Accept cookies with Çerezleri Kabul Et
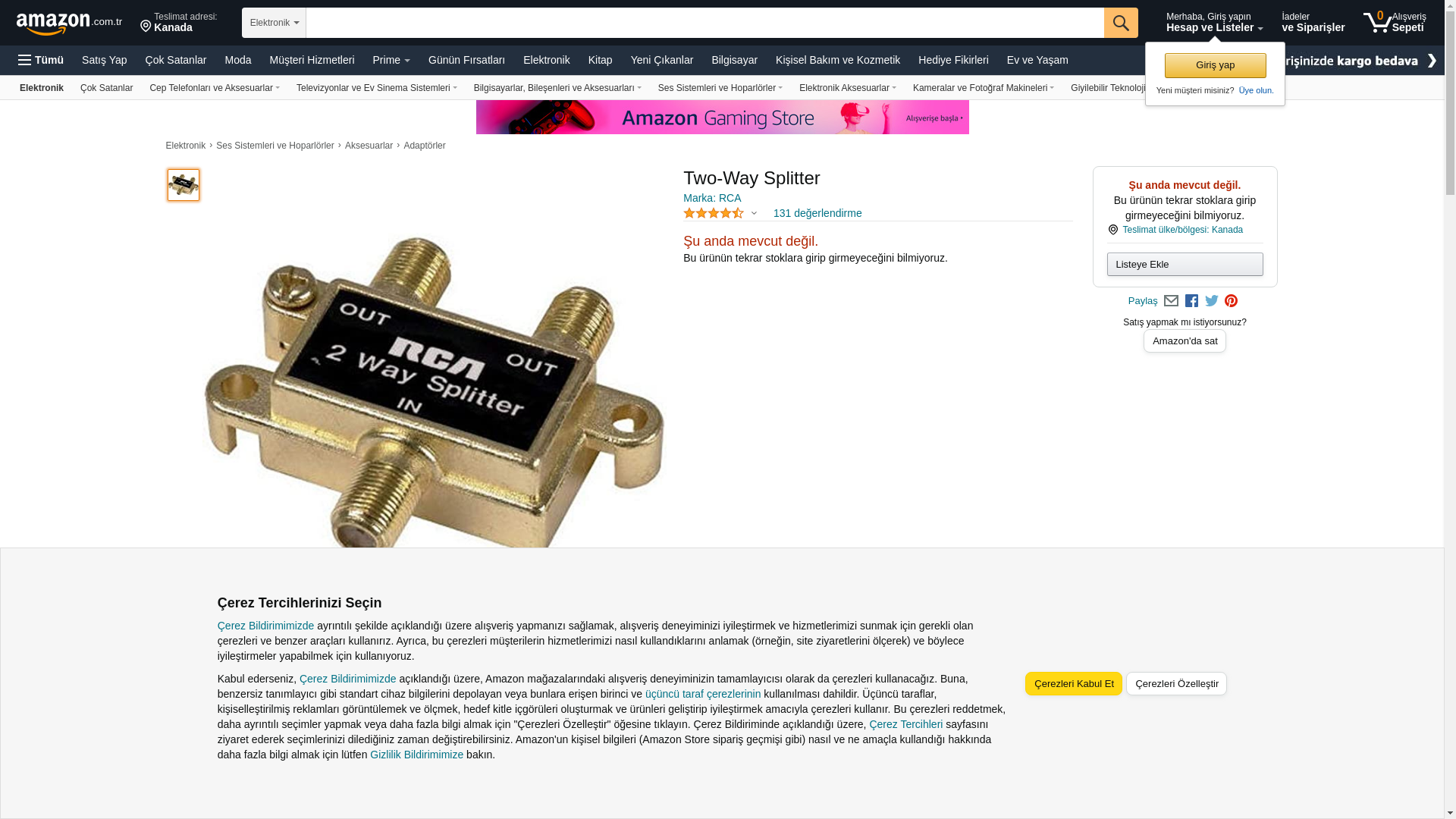 (x=1073, y=683)
